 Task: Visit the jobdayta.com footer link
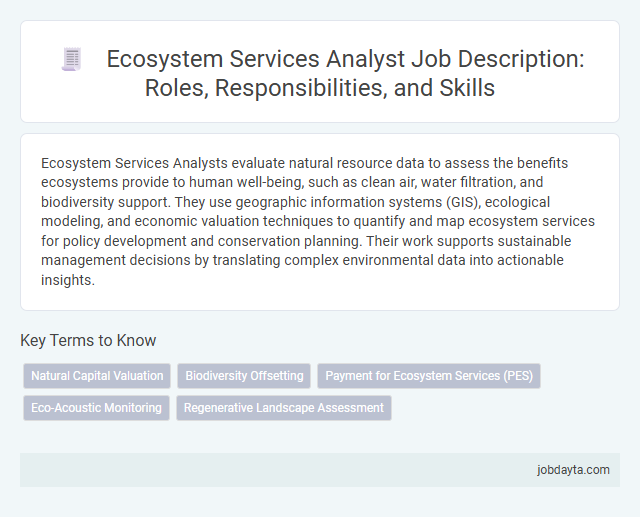coord(573,470)
